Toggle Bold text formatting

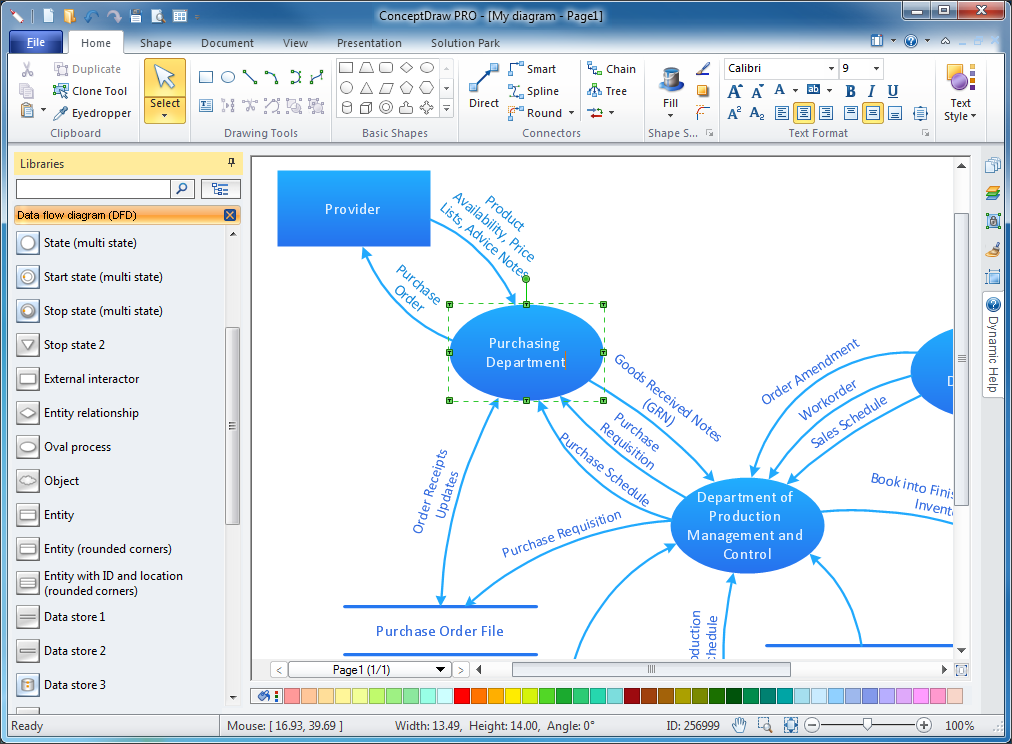(850, 91)
